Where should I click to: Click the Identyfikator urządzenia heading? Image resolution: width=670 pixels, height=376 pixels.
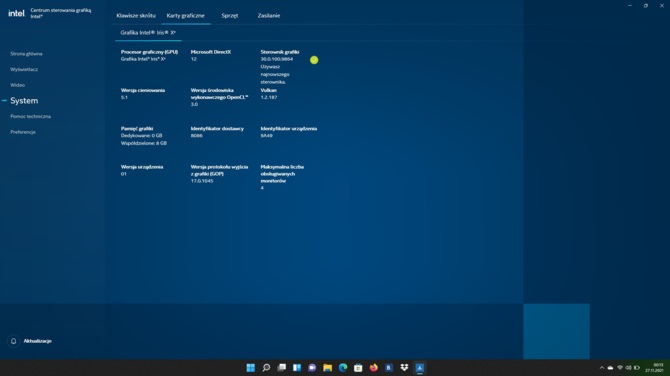tap(289, 129)
